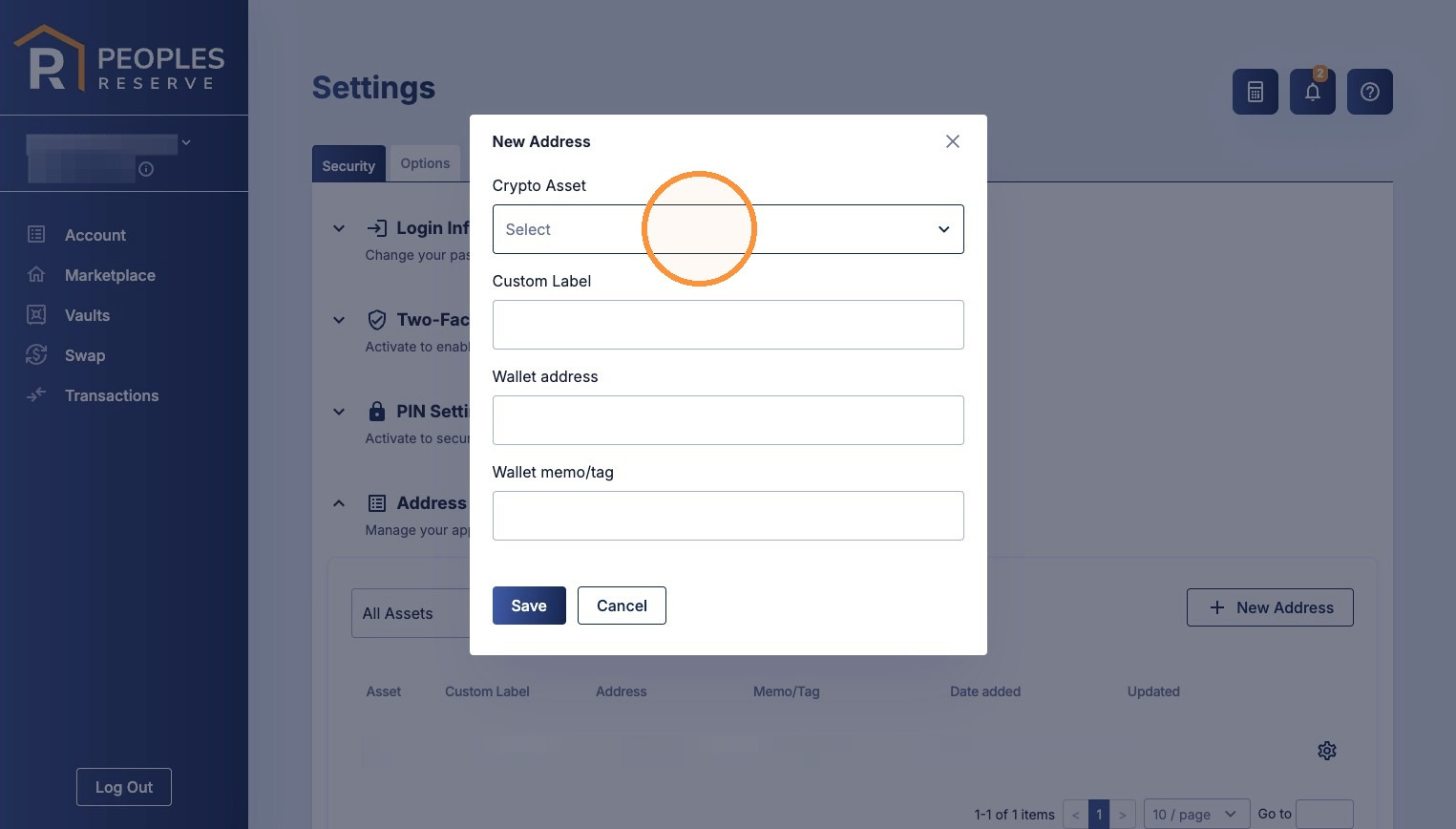This screenshot has height=829, width=1456.
Task: Save the new address
Action: pos(529,606)
